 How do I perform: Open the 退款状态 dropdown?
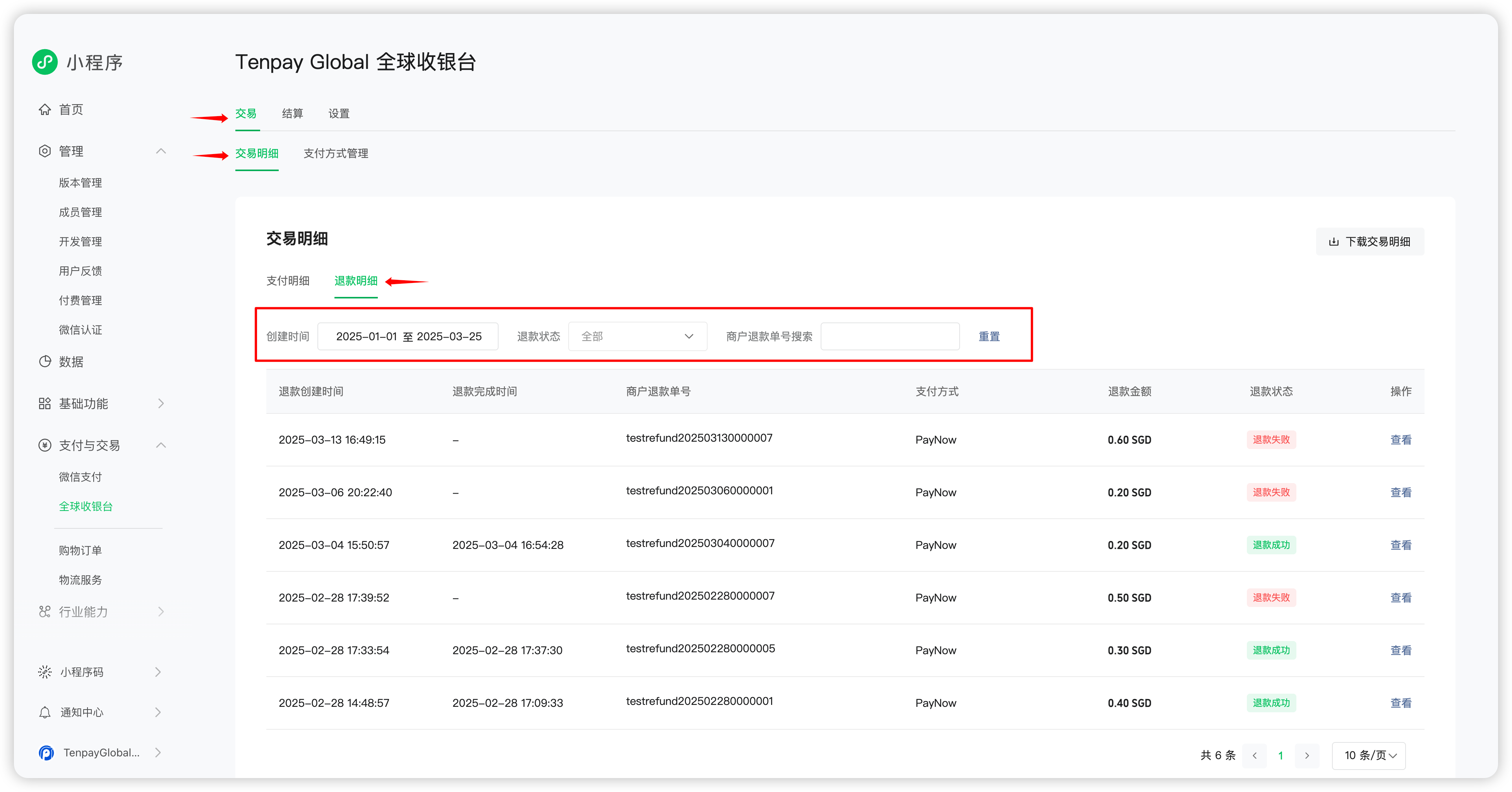(638, 336)
